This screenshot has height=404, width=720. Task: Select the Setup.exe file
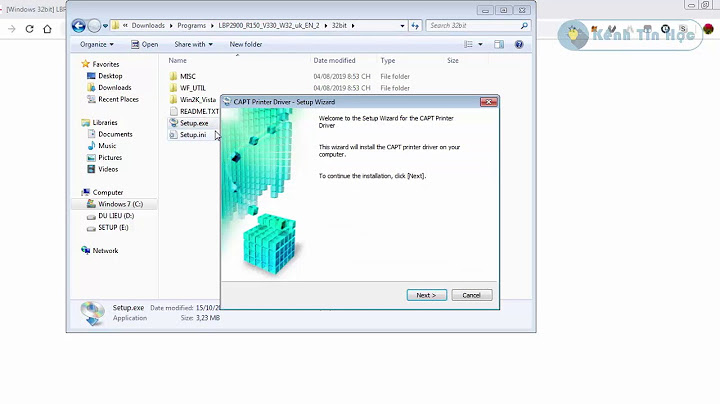pos(194,123)
